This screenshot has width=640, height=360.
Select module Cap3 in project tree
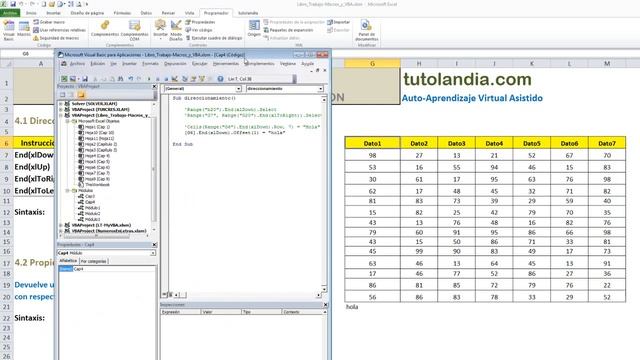(87, 196)
